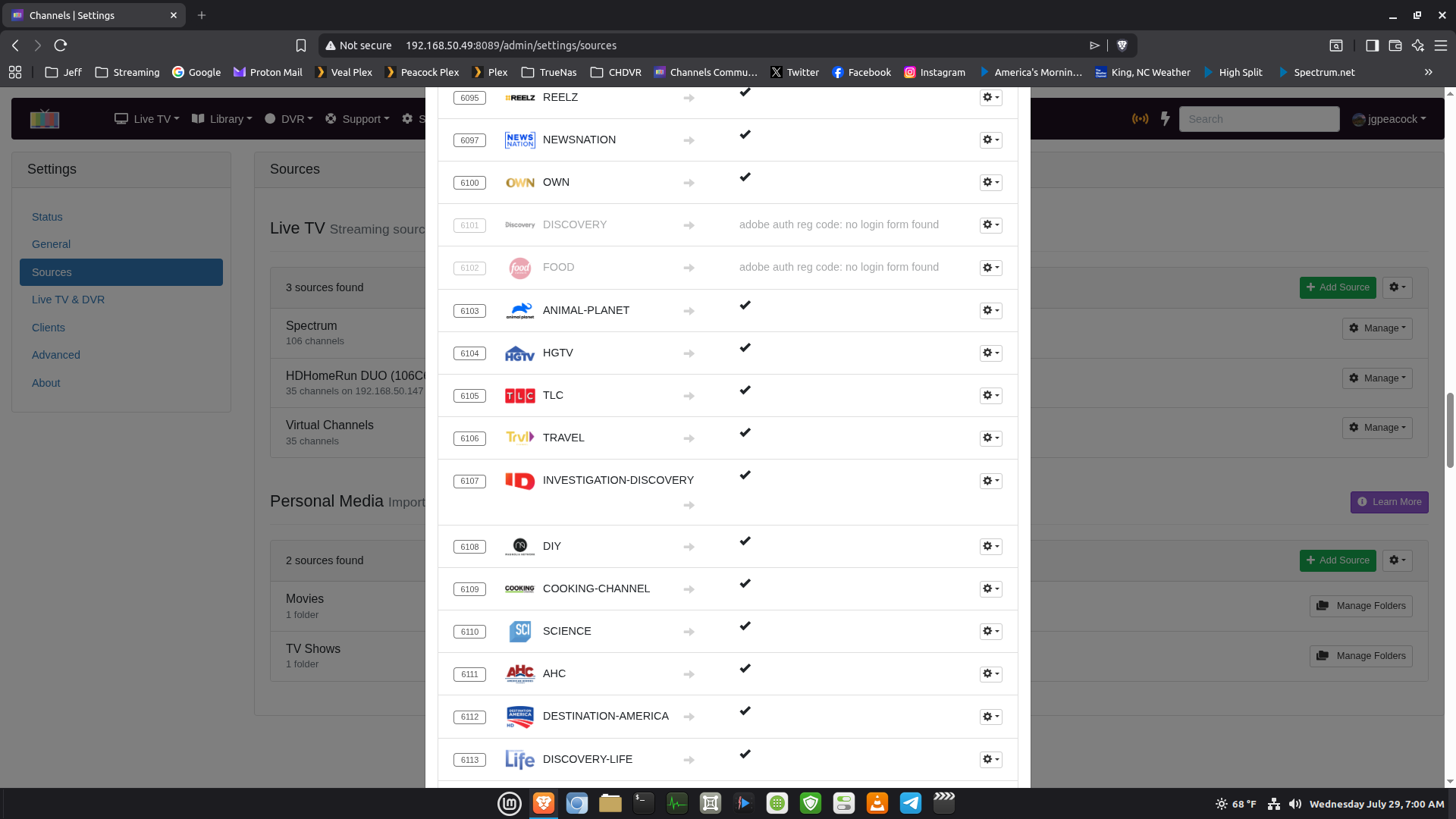The image size is (1456, 819).
Task: Click the lightning bolt icon in the navbar
Action: pos(1166,119)
